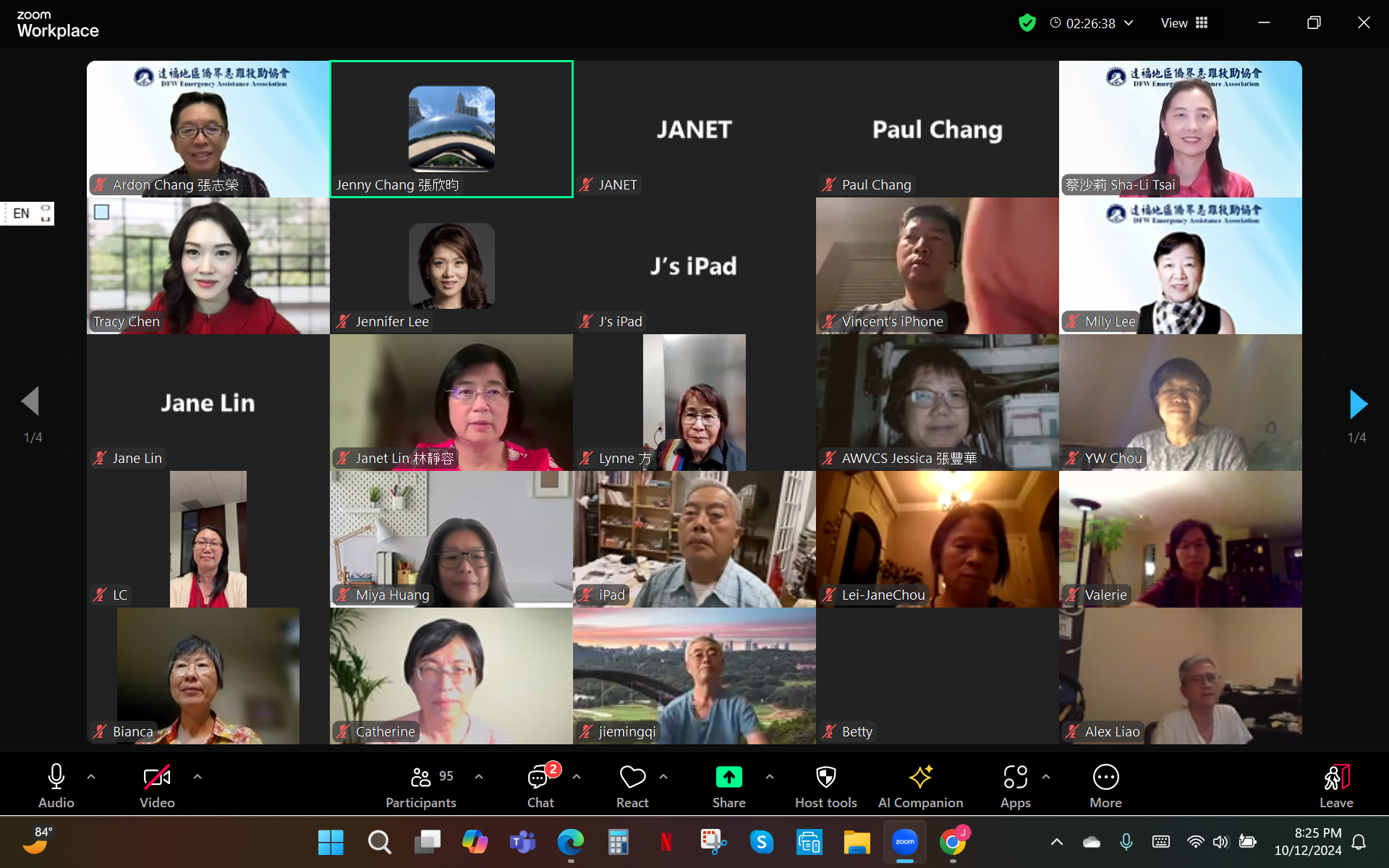Open the green encryption shield icon
1389x868 pixels.
click(1027, 23)
